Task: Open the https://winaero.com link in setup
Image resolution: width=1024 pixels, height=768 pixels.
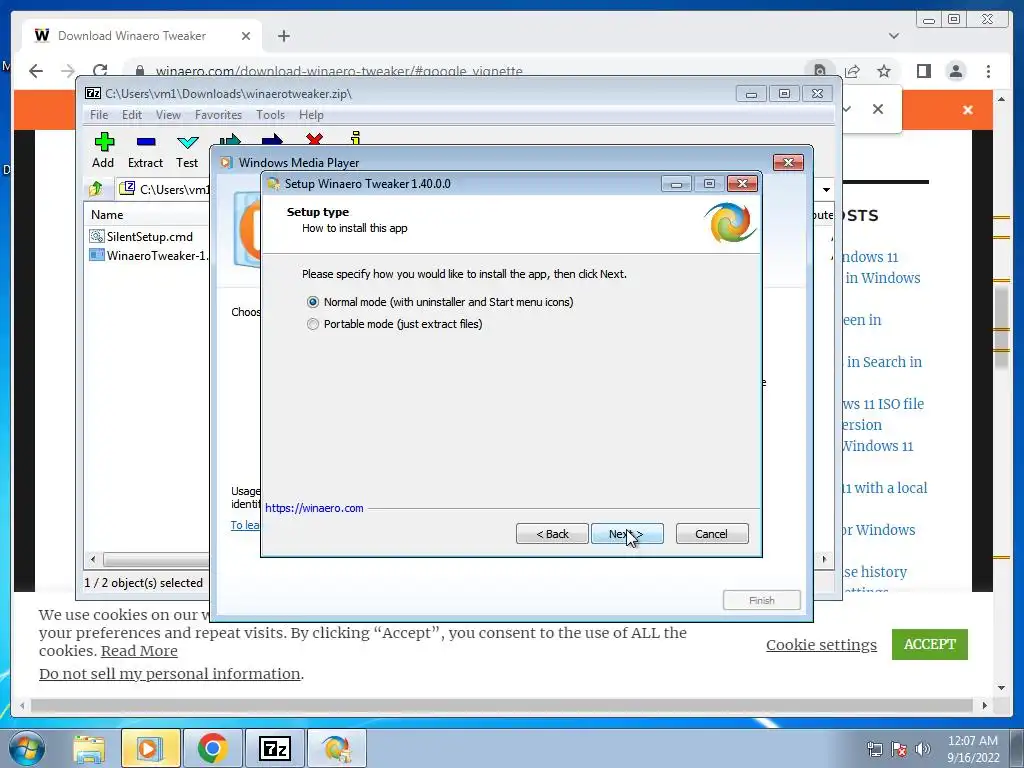Action: point(314,508)
